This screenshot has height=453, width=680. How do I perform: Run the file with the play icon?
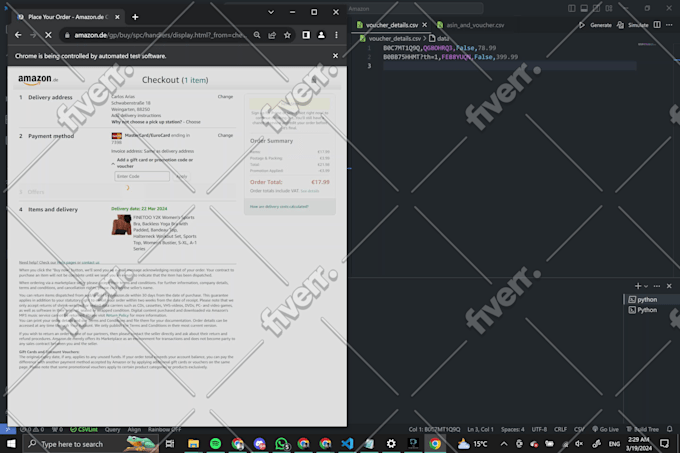tap(582, 25)
